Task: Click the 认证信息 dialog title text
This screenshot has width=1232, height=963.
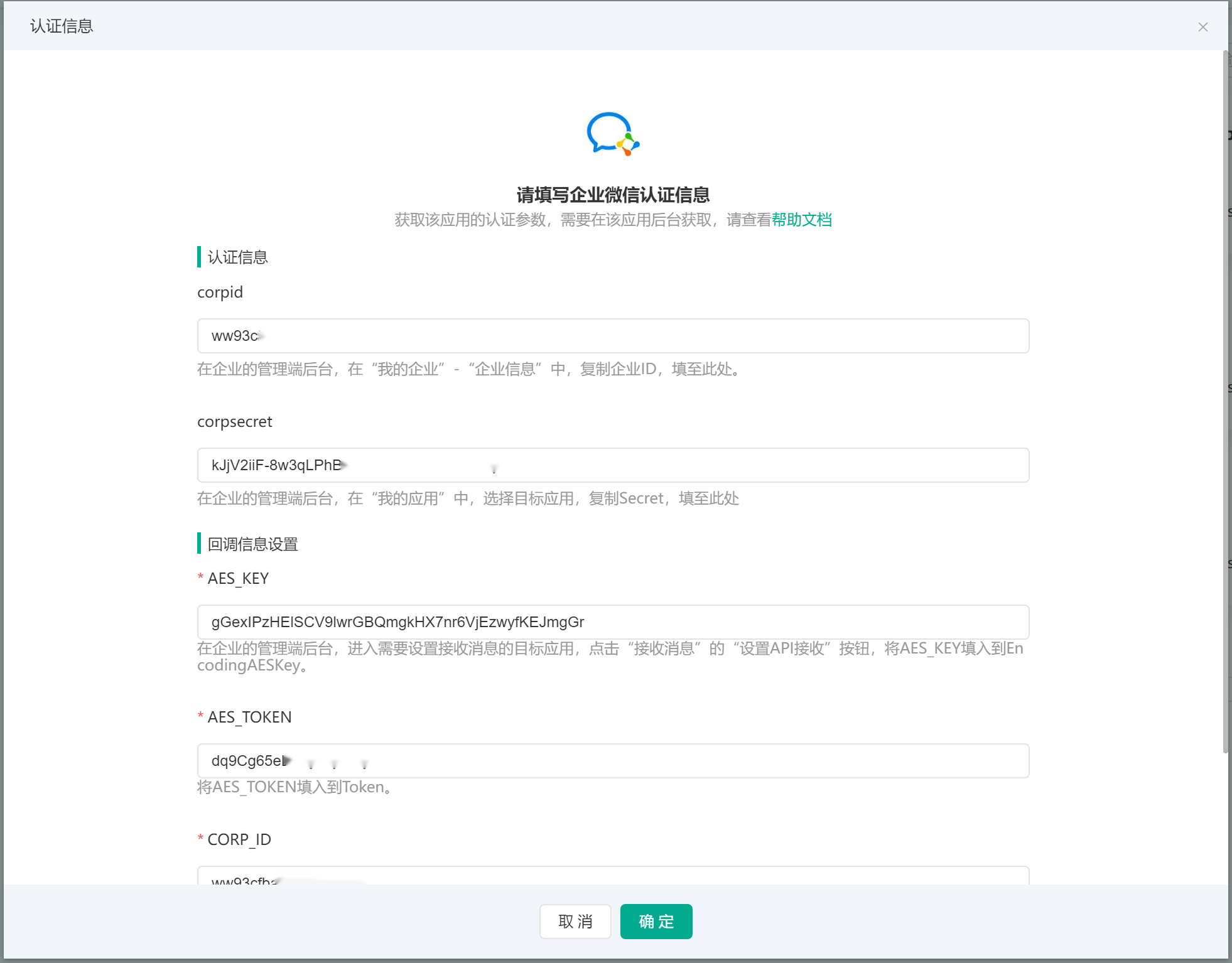Action: click(62, 26)
